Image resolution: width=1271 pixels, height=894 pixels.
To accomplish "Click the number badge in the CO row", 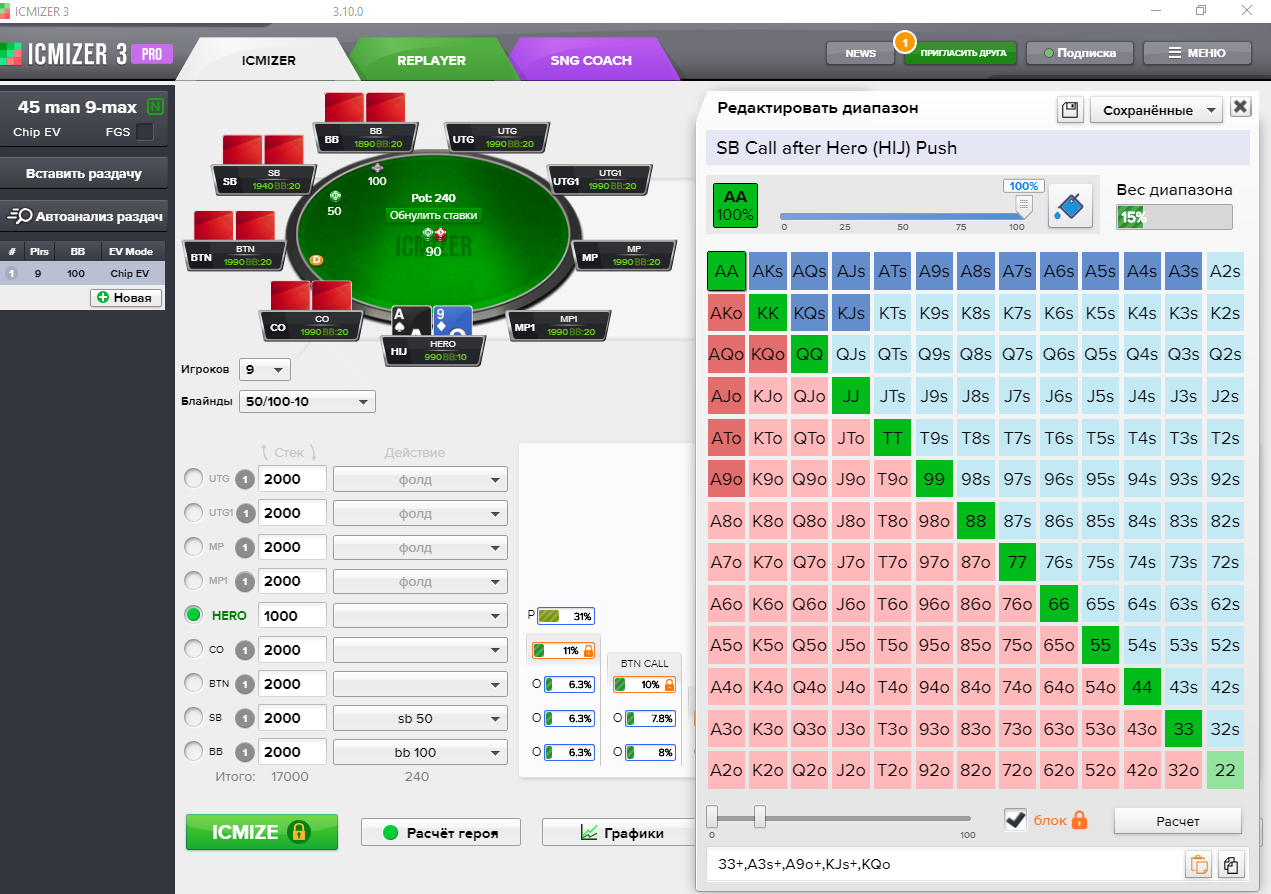I will 245,650.
